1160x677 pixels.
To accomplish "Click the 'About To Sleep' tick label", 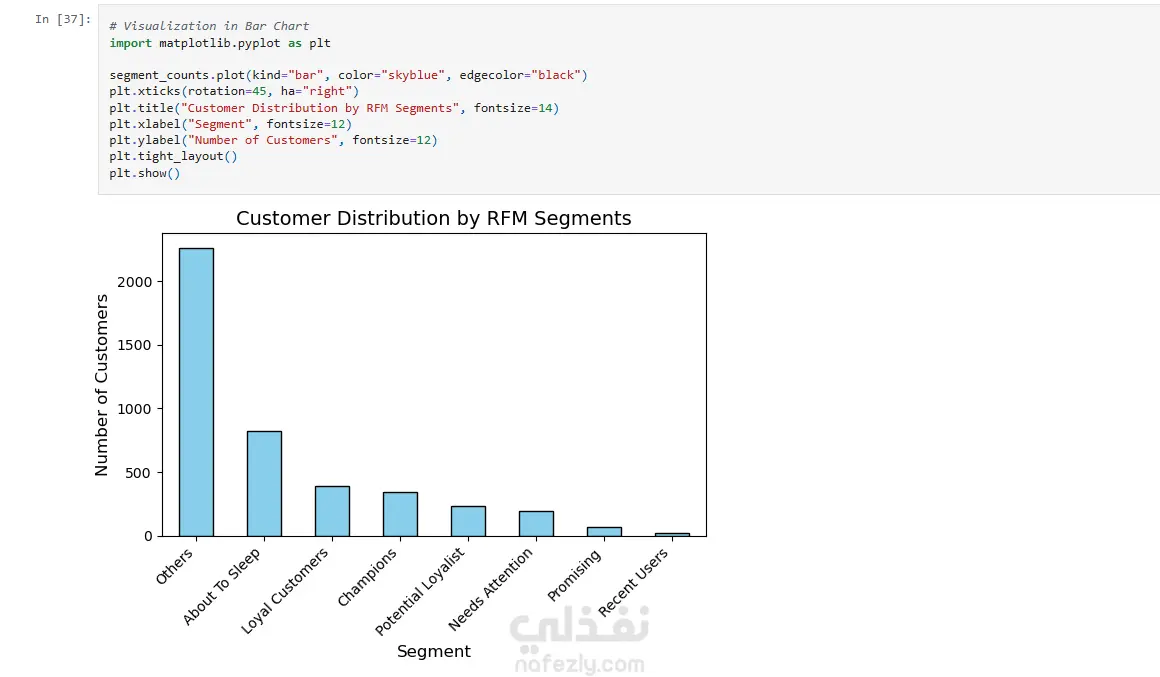I will click(x=222, y=587).
